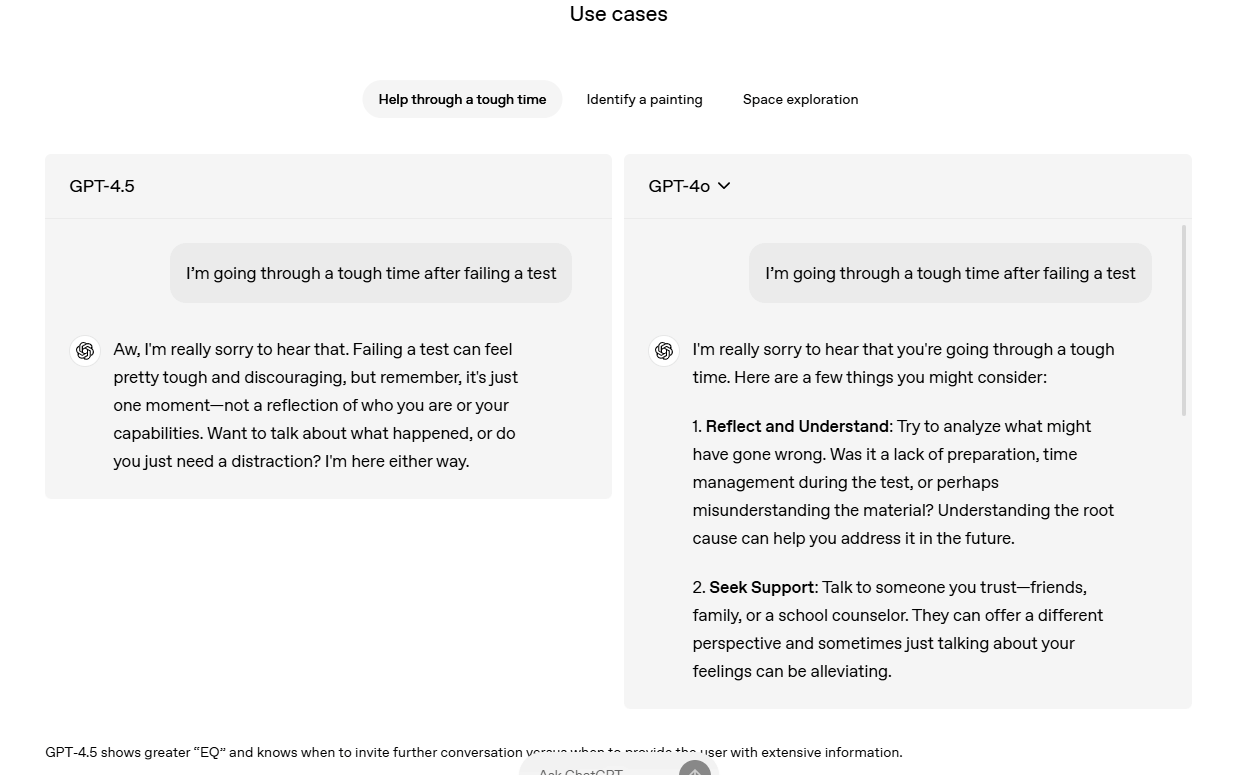Click GPT-4o's intro line about things to consider
This screenshot has width=1246, height=775.
tap(902, 363)
